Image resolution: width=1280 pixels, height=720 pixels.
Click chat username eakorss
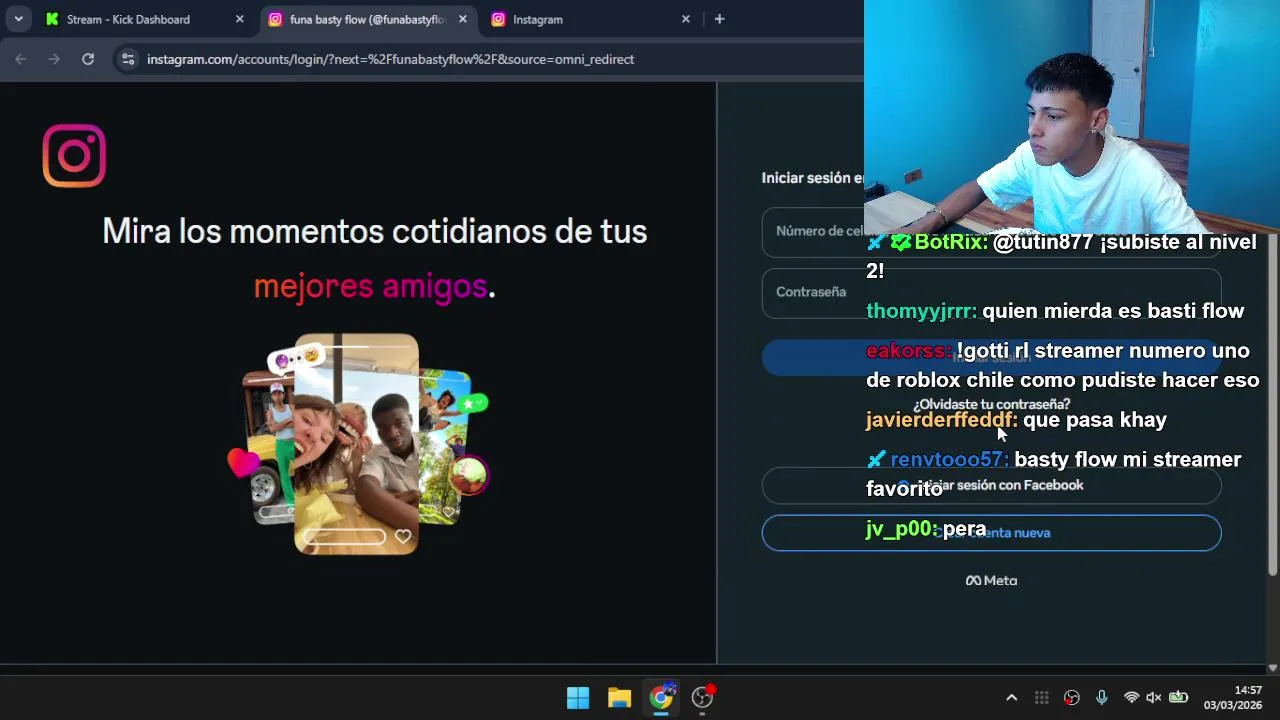909,351
